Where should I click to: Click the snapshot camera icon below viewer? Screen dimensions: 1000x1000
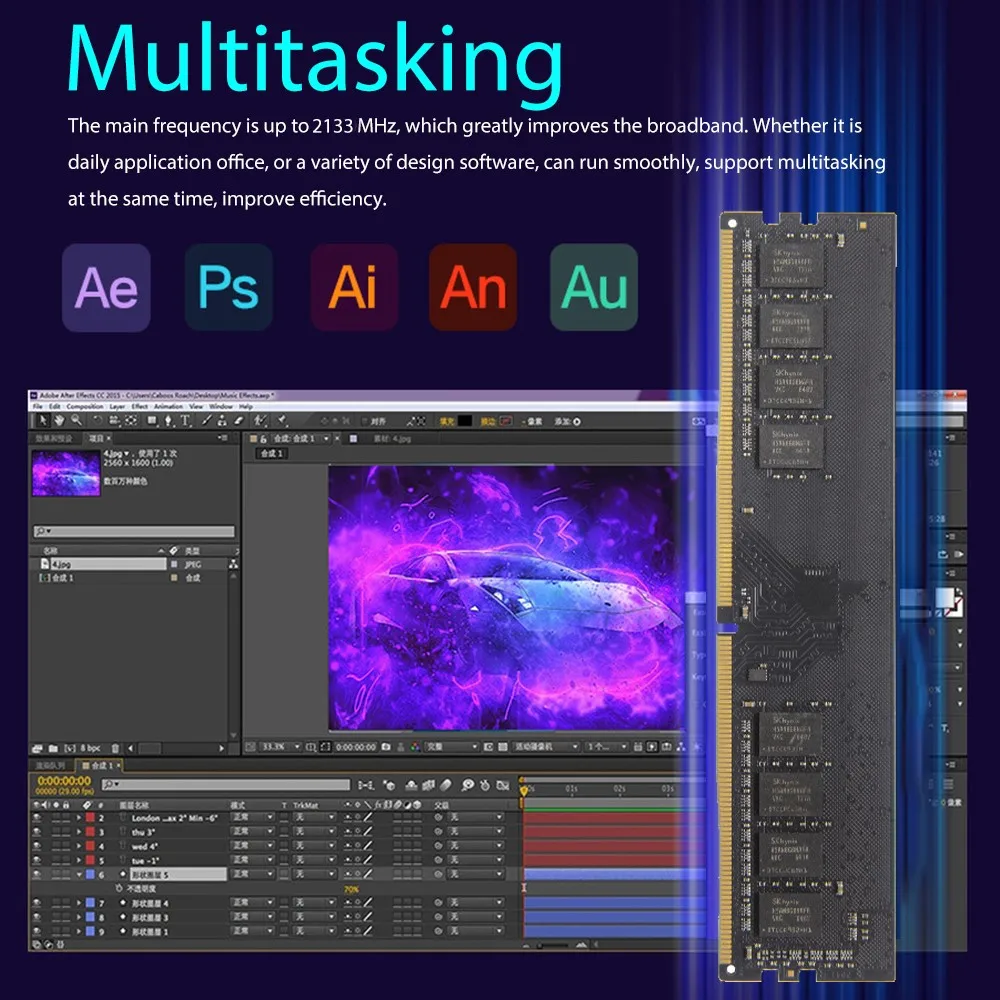click(x=386, y=747)
